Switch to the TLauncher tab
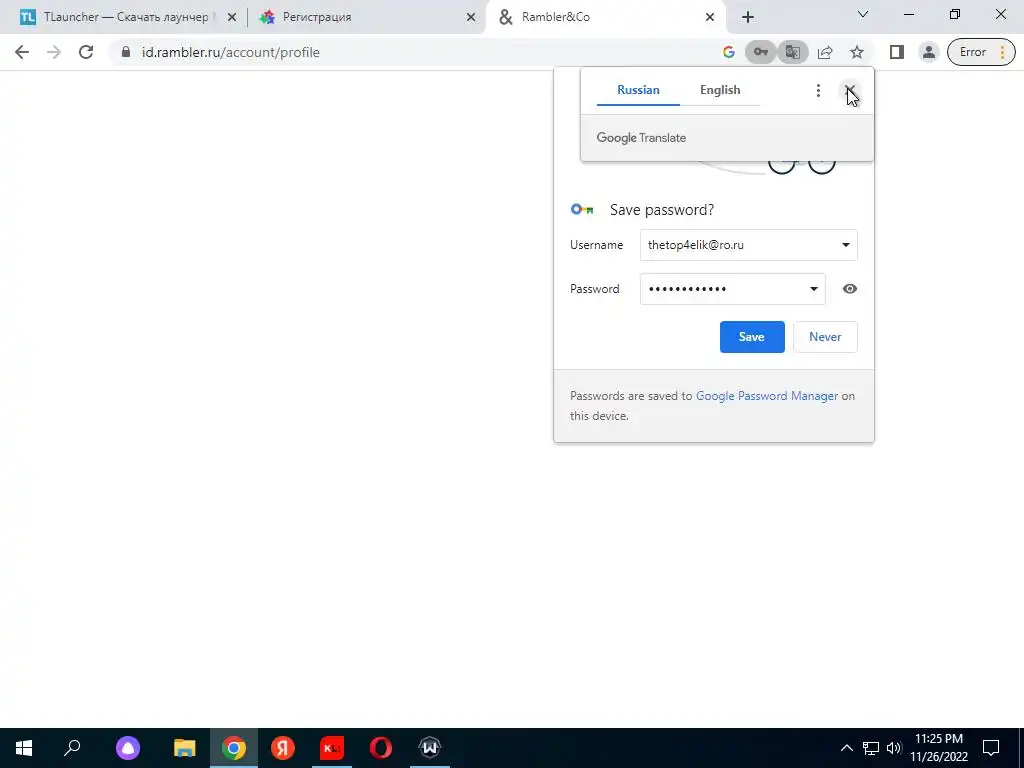This screenshot has width=1024, height=768. (124, 17)
